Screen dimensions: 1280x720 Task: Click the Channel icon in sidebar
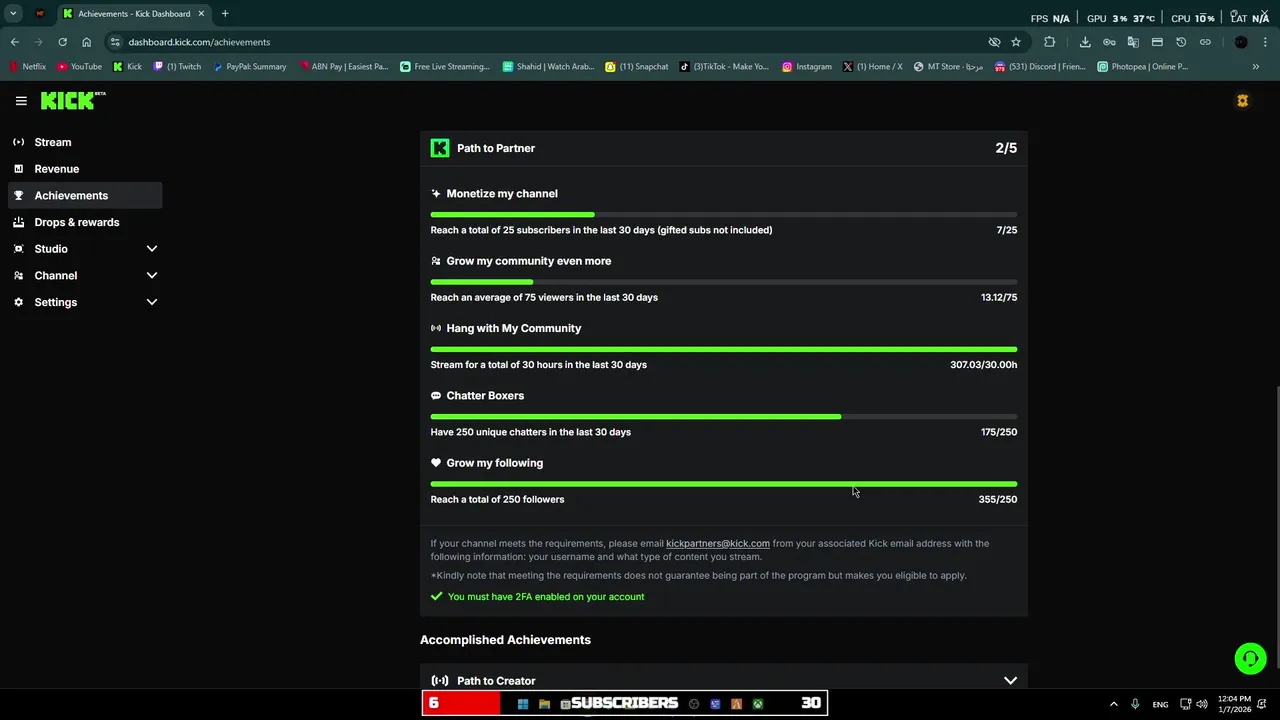[x=18, y=275]
